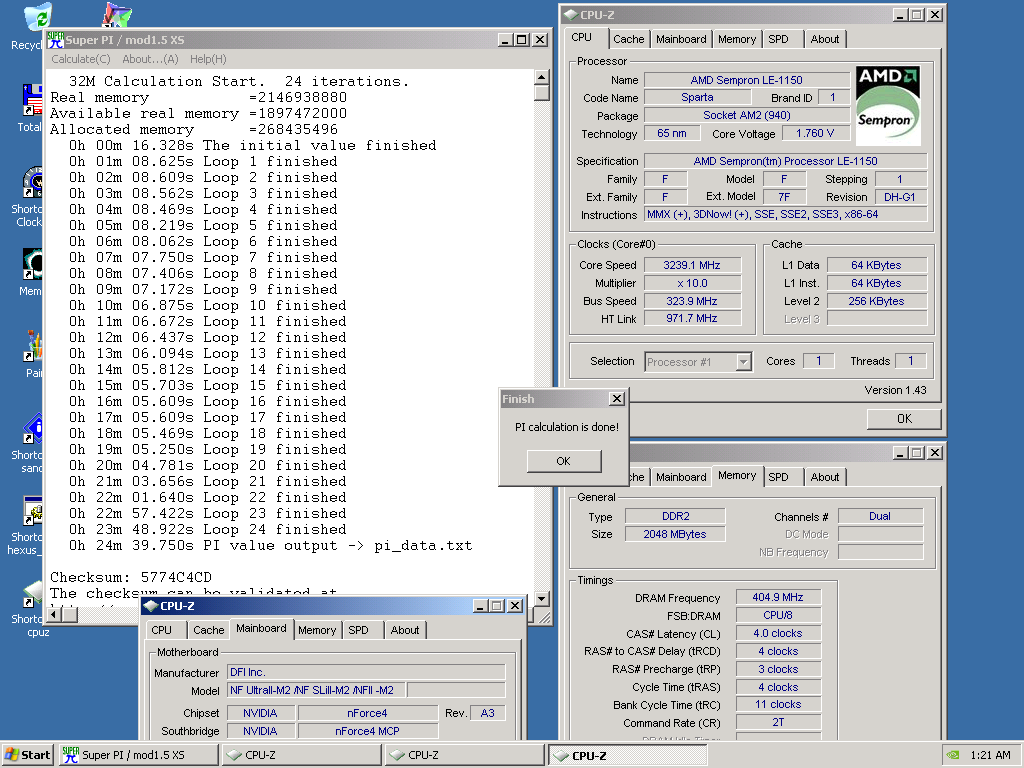Viewport: 1024px width, 768px height.
Task: Click the Code Name Sparta value
Action: (697, 97)
